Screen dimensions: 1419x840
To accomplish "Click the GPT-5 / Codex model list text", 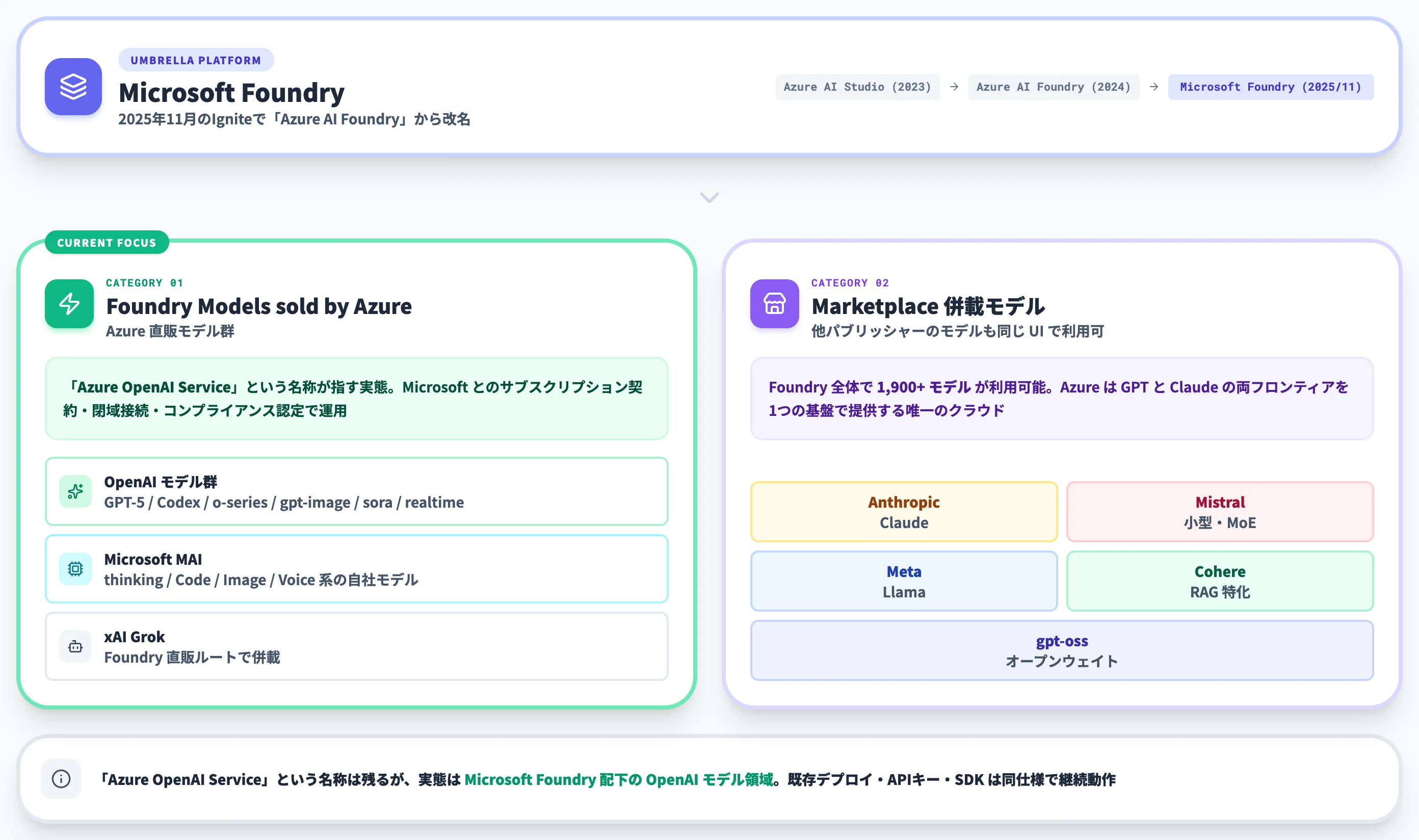I will 283,502.
